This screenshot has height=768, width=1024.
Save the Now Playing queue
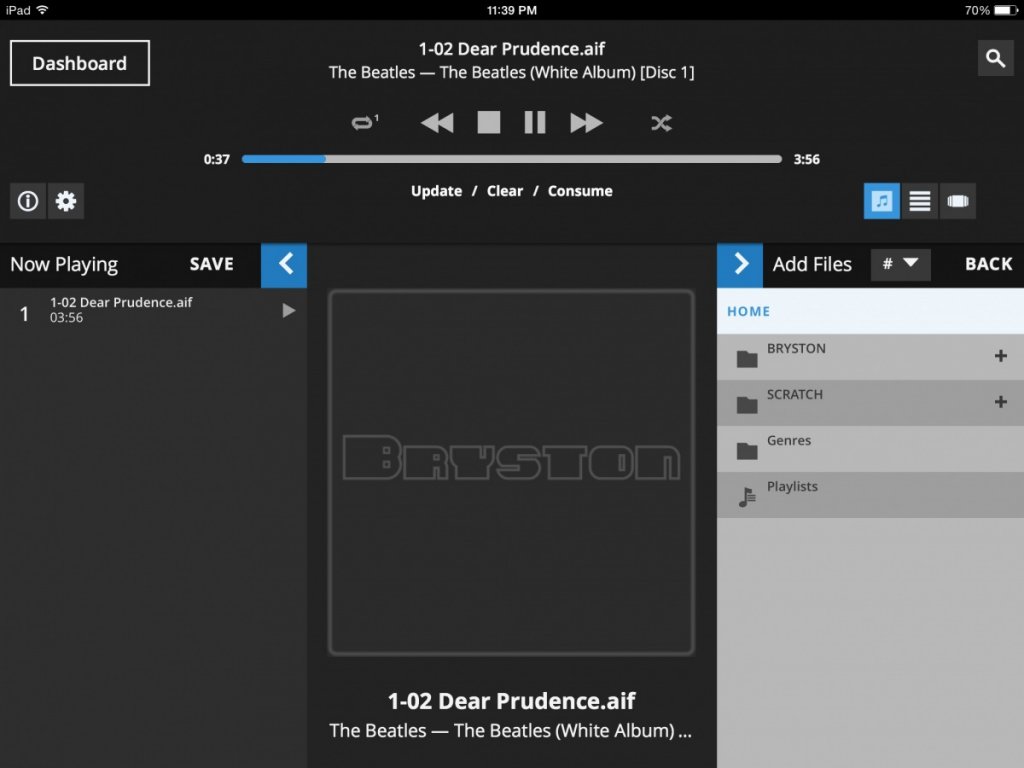212,264
